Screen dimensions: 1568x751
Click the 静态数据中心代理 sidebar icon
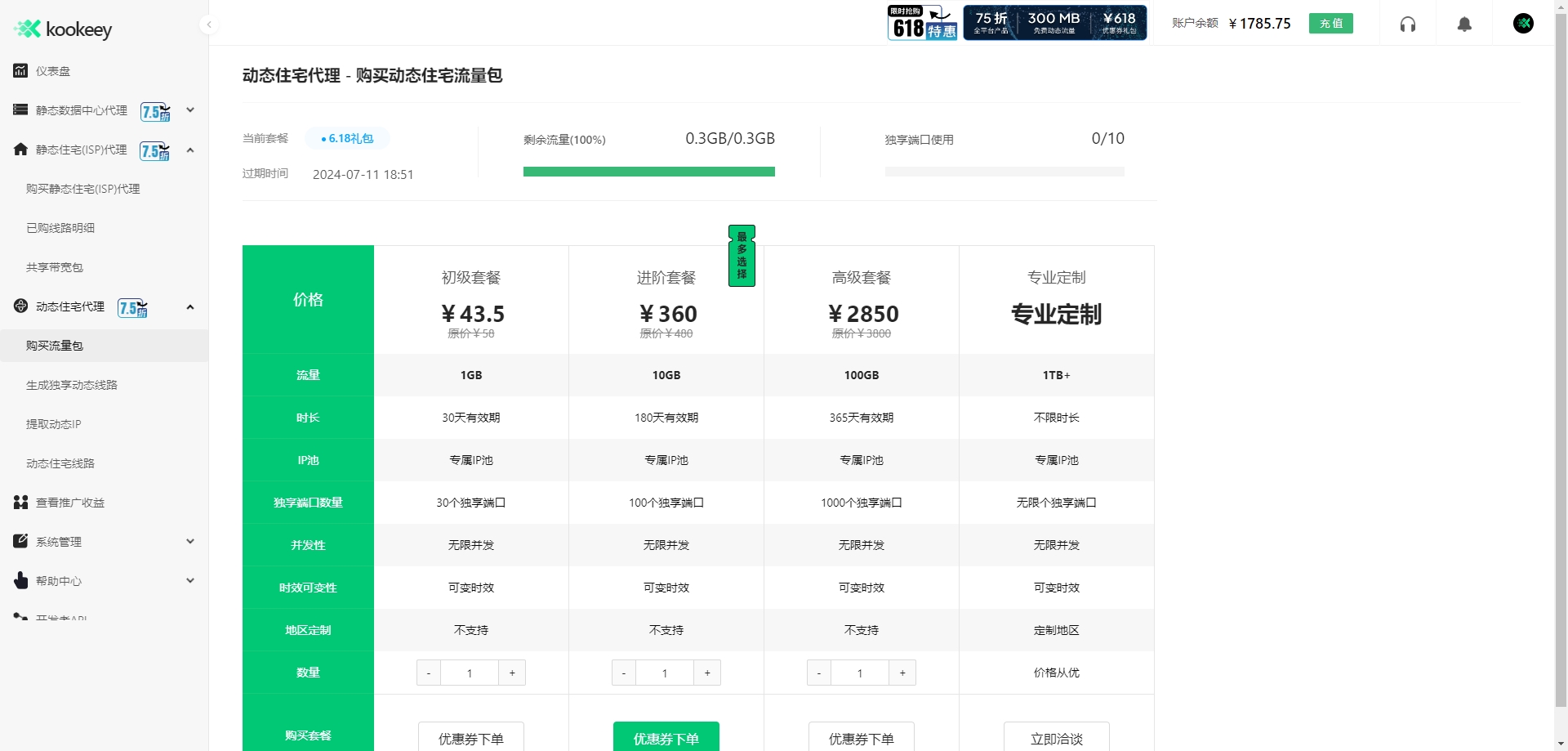20,110
